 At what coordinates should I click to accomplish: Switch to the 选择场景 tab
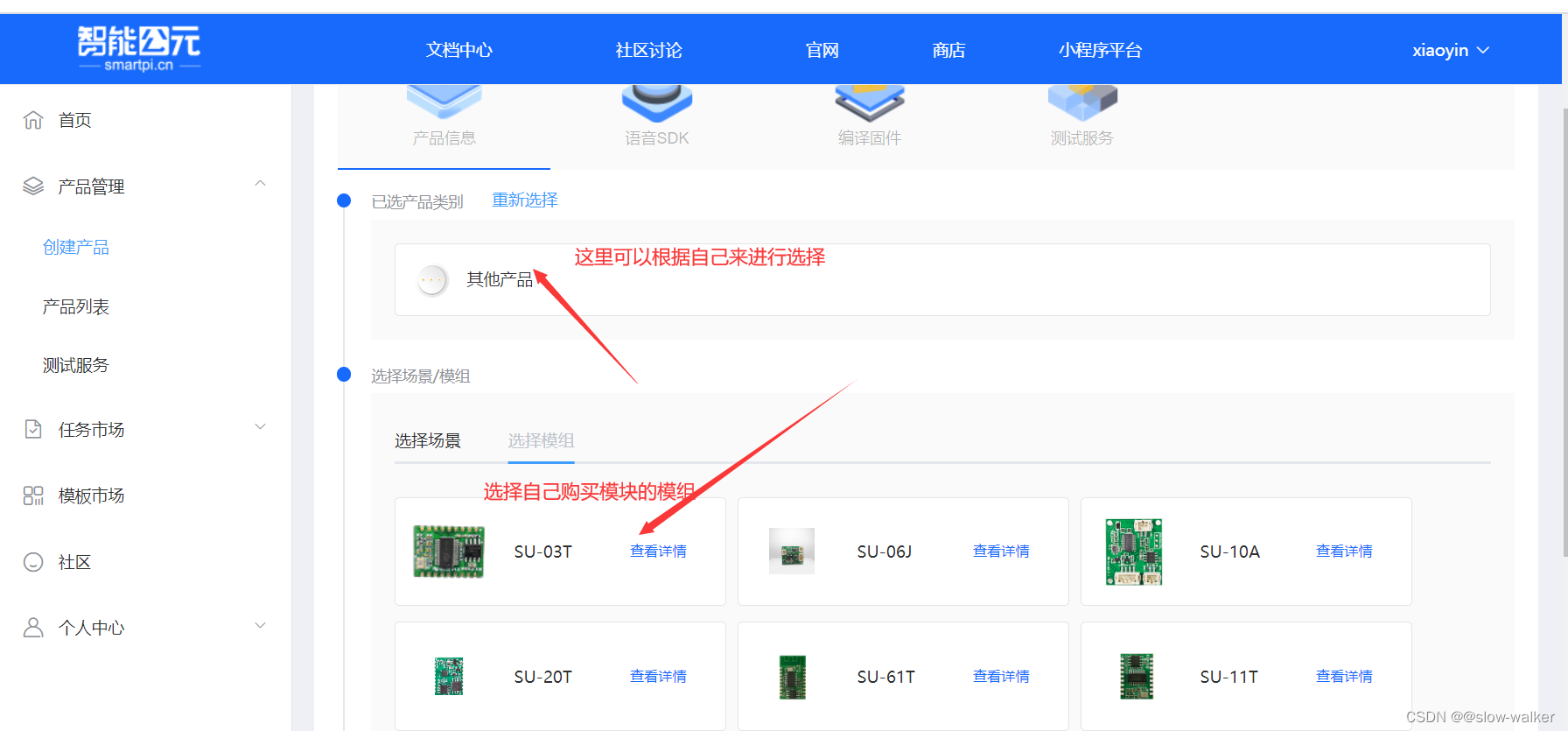pyautogui.click(x=428, y=440)
